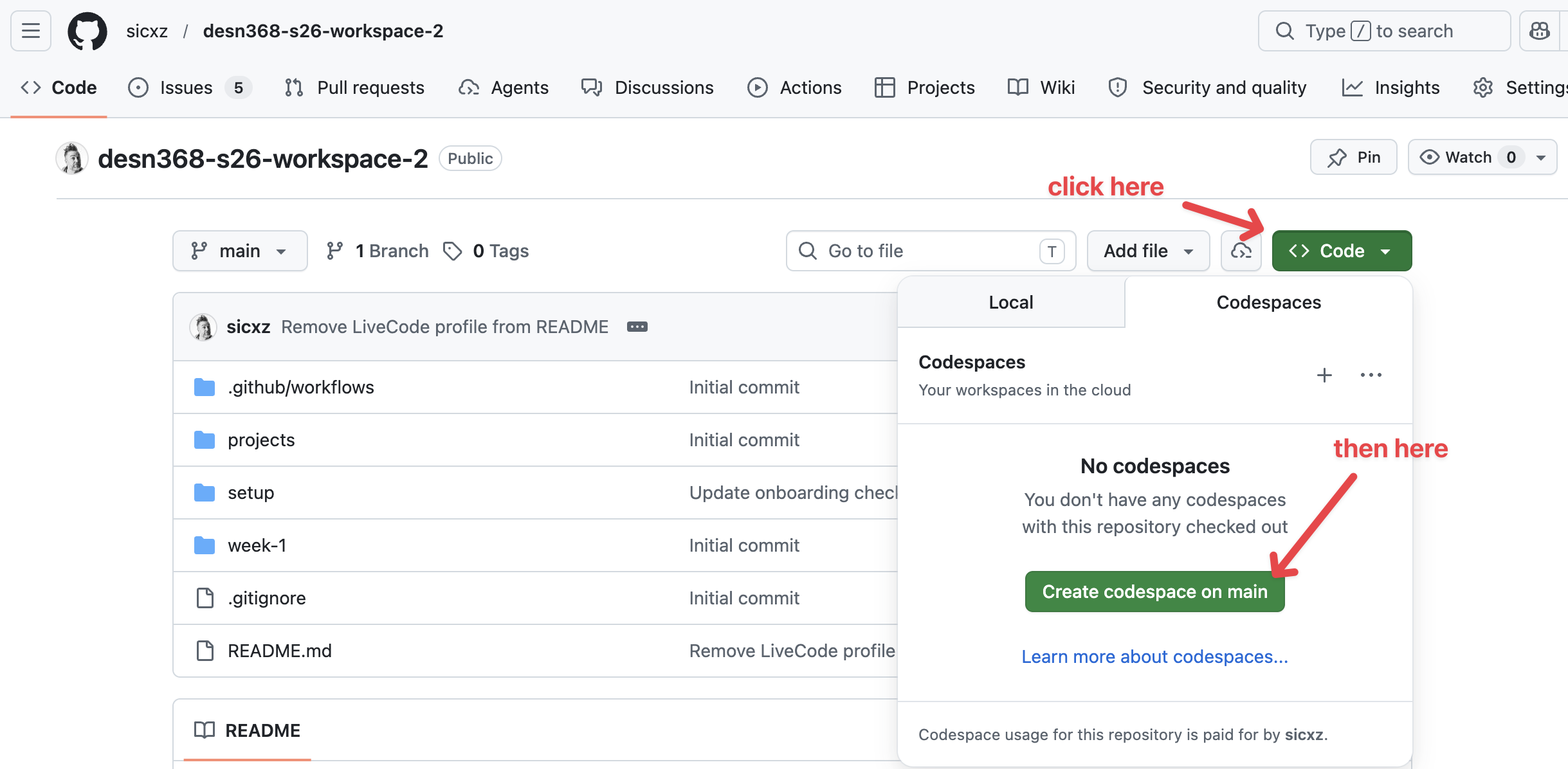Click Initial commit message for projects row
Screen dimensions: 1568x769
click(744, 440)
